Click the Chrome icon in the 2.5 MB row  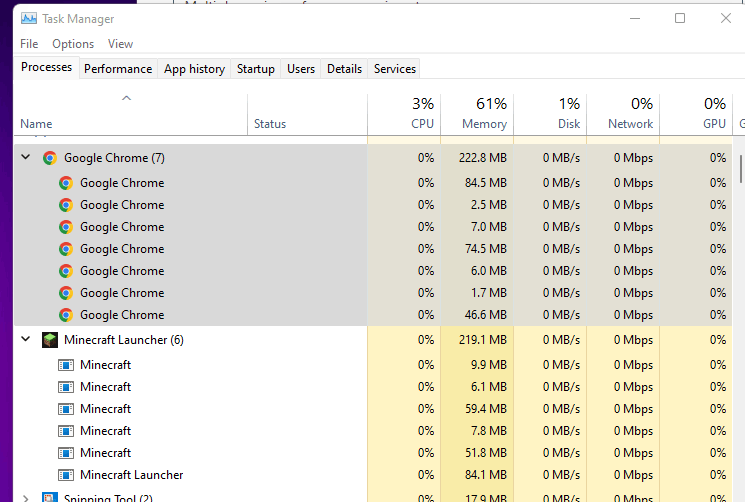click(66, 205)
